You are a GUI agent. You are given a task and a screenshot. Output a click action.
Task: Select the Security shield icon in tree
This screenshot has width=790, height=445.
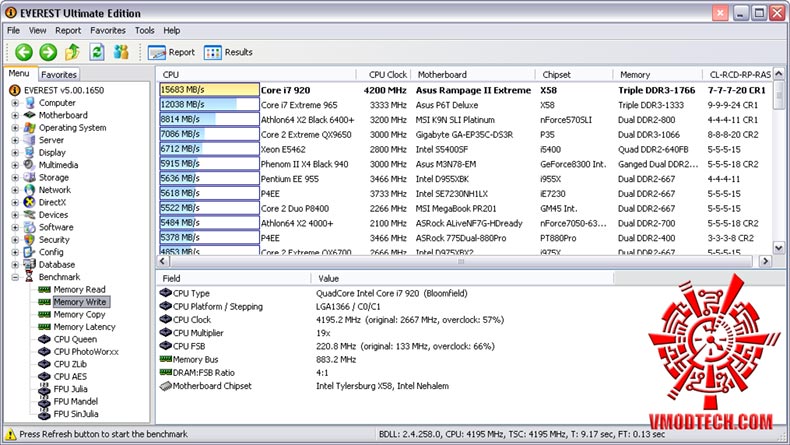click(30, 240)
